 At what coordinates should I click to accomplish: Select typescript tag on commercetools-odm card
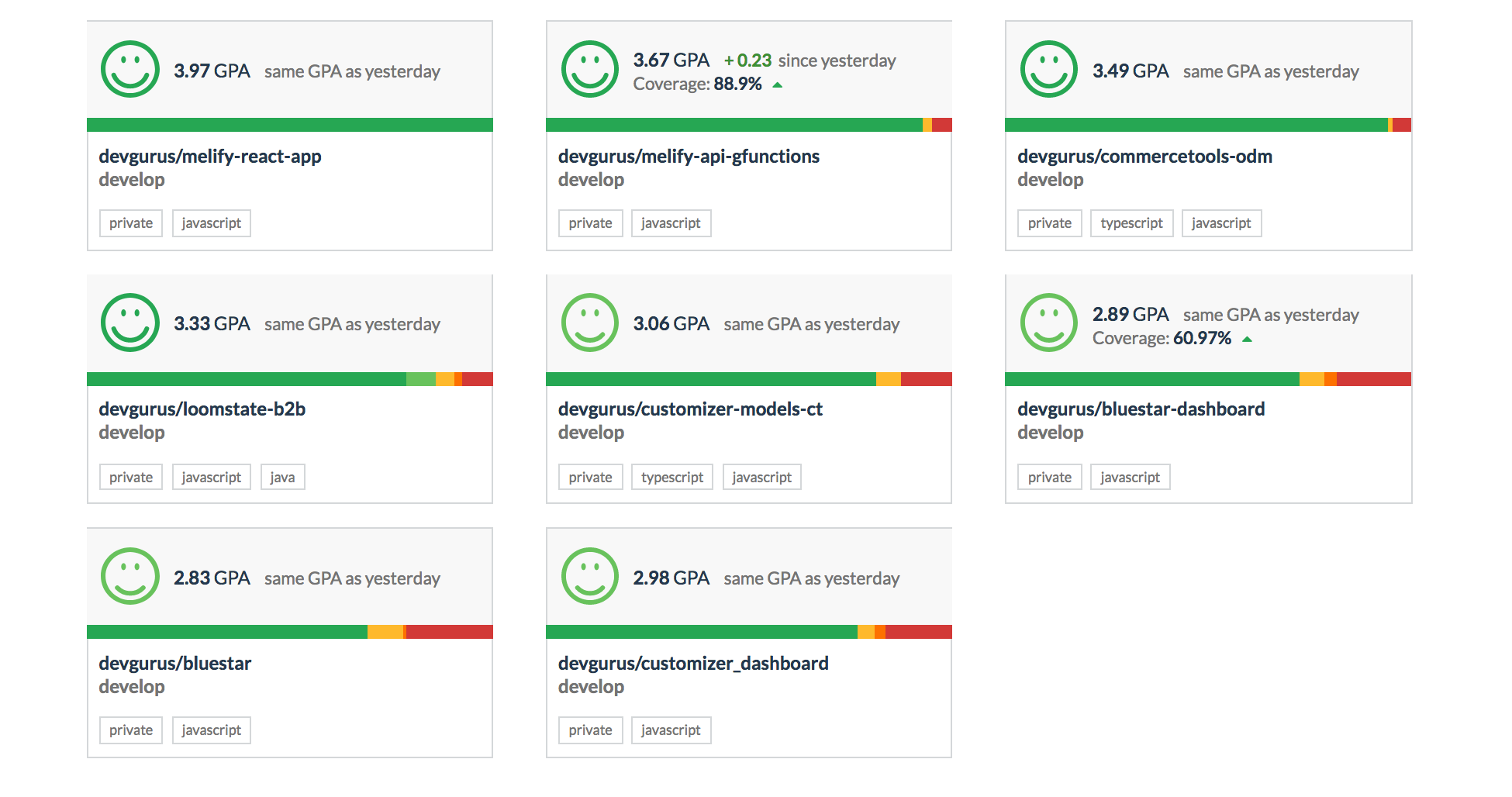pos(1131,223)
